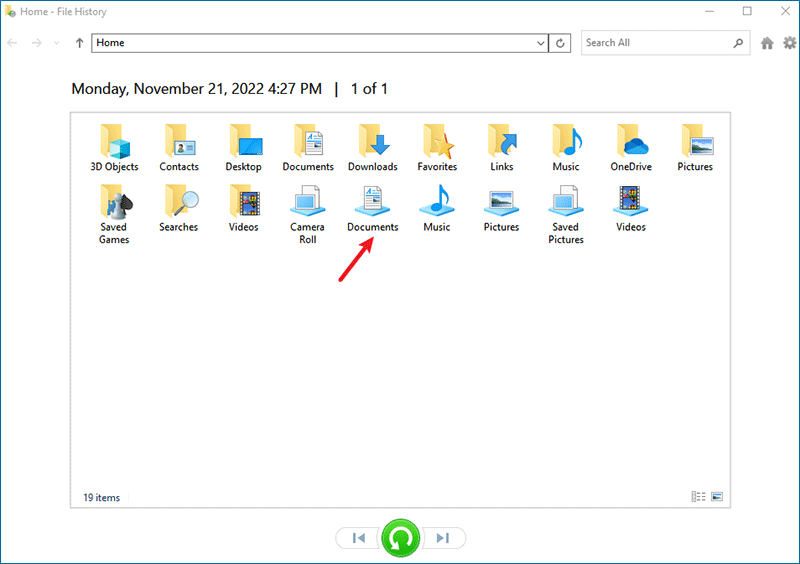
Task: Click the backup date heading text
Action: pyautogui.click(x=196, y=89)
